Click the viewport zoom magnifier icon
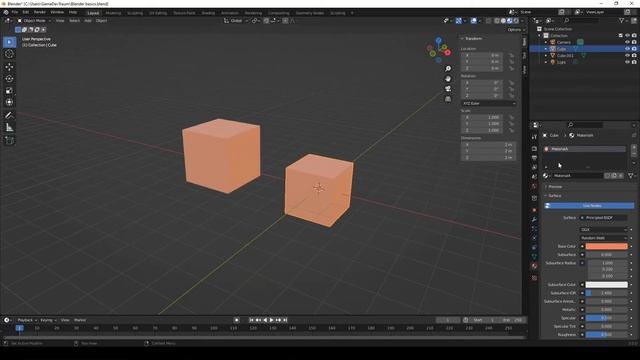Viewport: 640px width, 360px height. [x=448, y=69]
